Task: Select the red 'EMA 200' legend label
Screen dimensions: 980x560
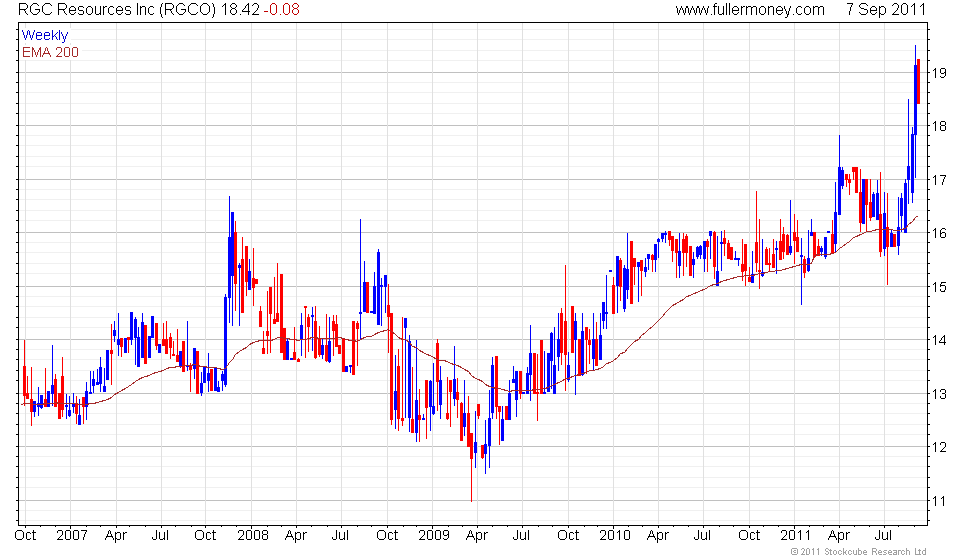Action: pyautogui.click(x=50, y=52)
